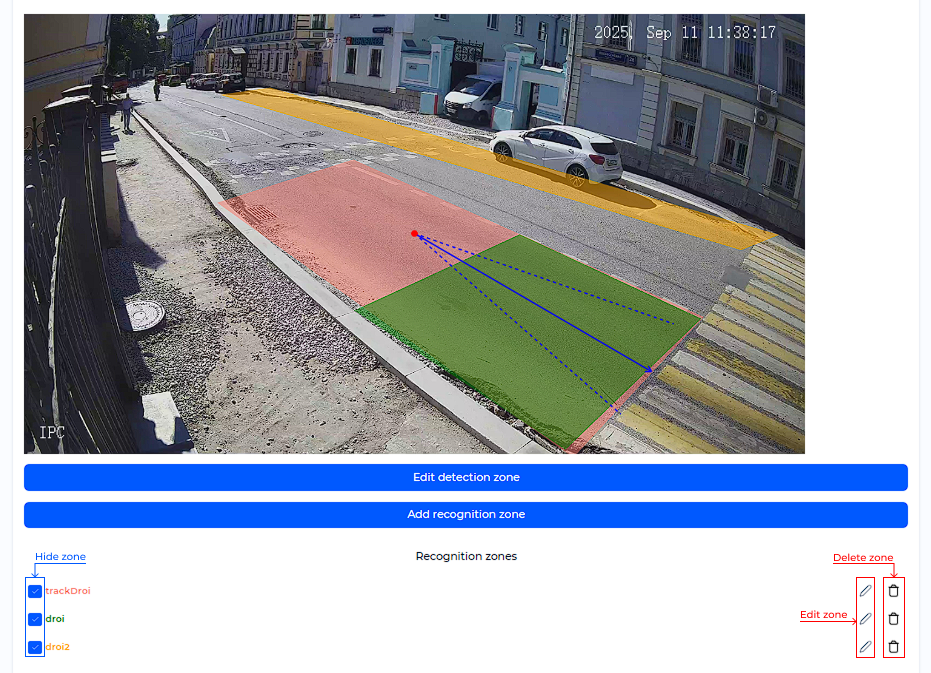931x673 pixels.
Task: Delete the trackDroi zone using trash icon
Action: coord(894,591)
